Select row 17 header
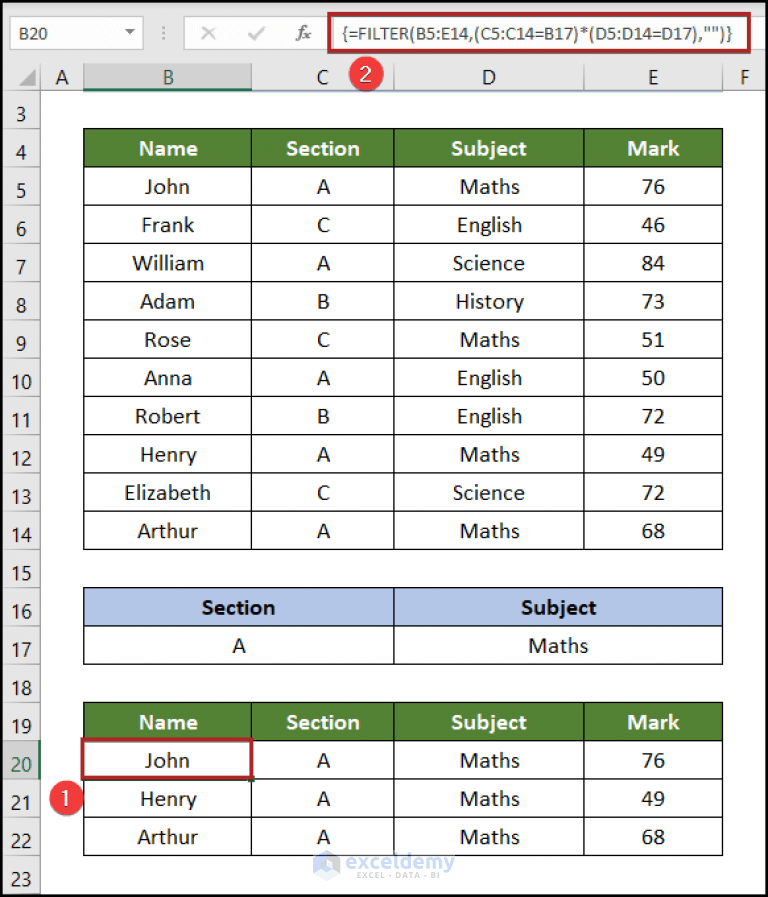768x897 pixels. pos(22,646)
